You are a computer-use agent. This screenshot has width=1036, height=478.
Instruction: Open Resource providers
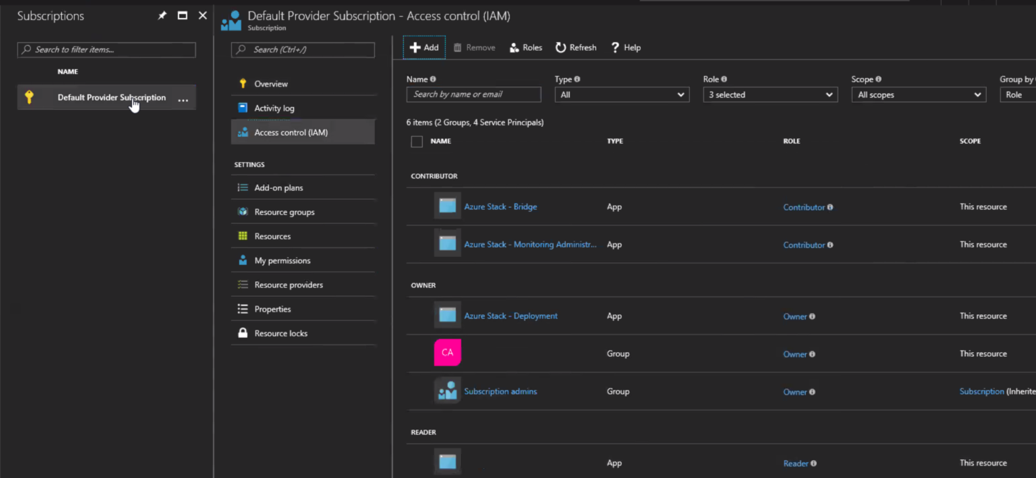point(303,285)
